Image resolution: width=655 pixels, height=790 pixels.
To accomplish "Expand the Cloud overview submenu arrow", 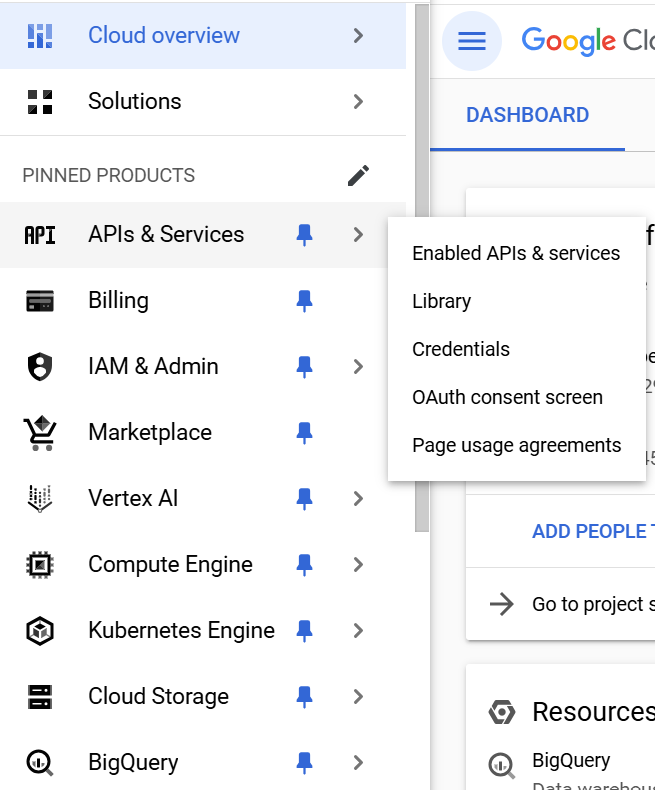I will click(x=358, y=35).
